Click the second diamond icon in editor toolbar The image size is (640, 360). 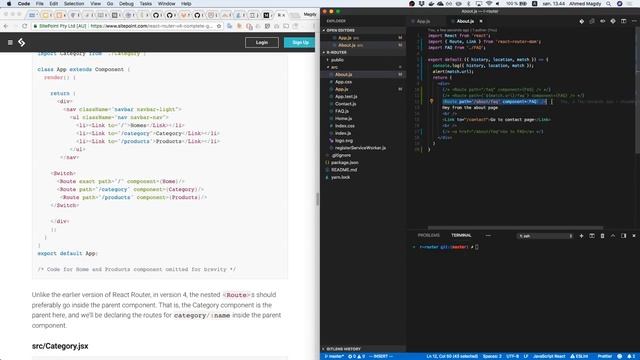(x=613, y=21)
